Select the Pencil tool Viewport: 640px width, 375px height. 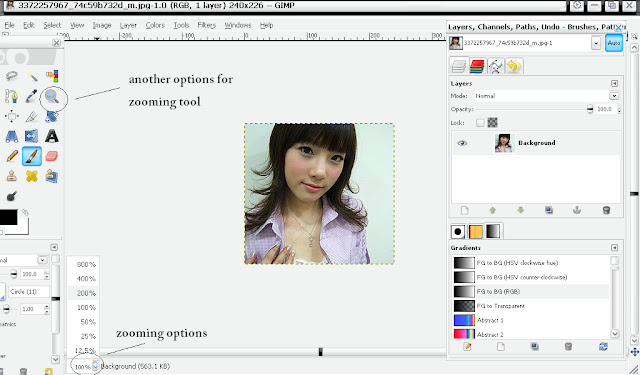(x=12, y=156)
